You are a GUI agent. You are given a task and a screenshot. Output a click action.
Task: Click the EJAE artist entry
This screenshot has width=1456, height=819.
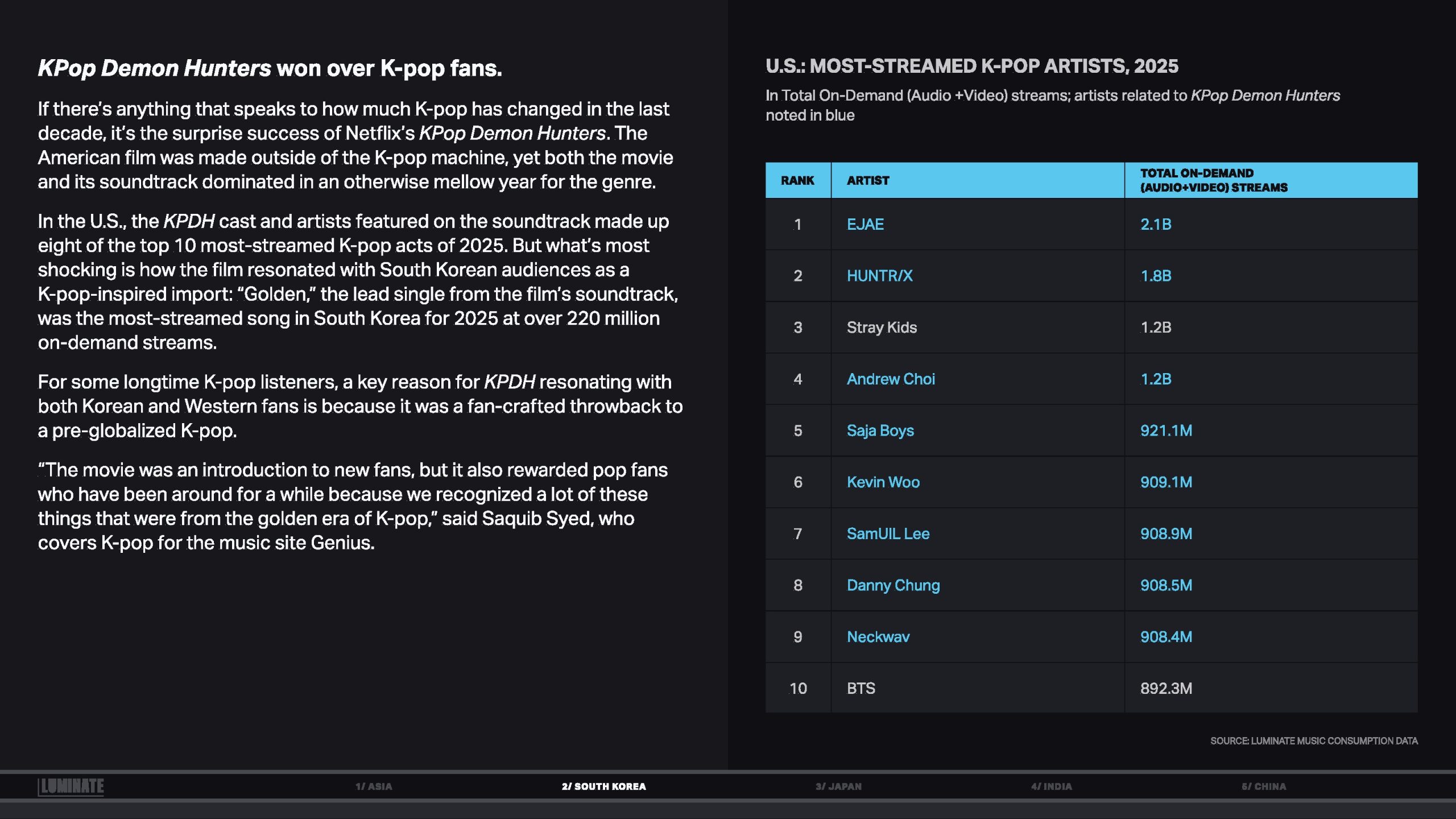pos(865,224)
